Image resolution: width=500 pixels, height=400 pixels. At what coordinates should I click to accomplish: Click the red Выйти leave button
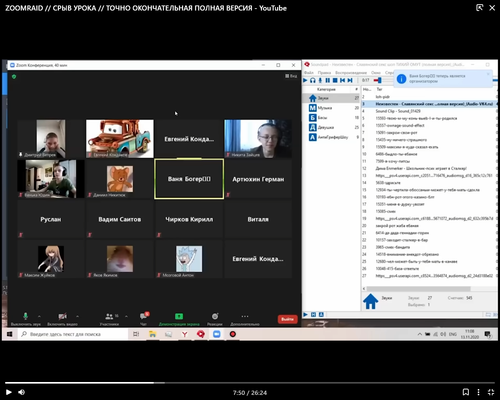[x=287, y=319]
